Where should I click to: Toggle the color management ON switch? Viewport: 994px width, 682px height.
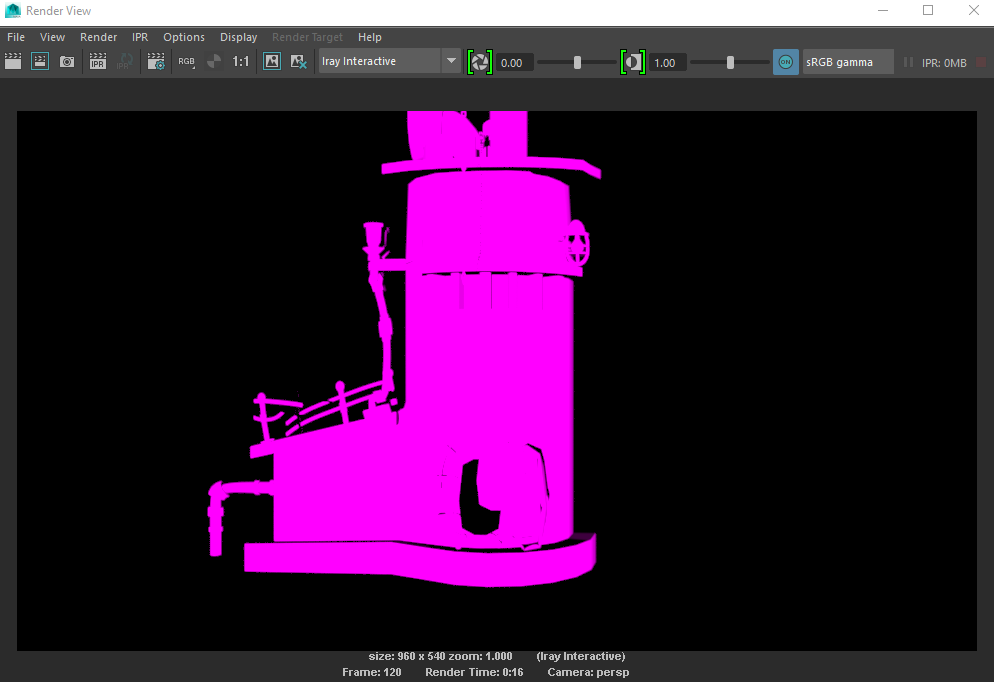[x=785, y=61]
